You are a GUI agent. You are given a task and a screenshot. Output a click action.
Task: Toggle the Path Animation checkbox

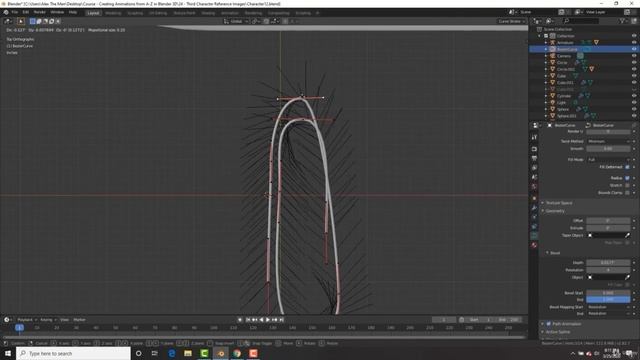(x=549, y=324)
